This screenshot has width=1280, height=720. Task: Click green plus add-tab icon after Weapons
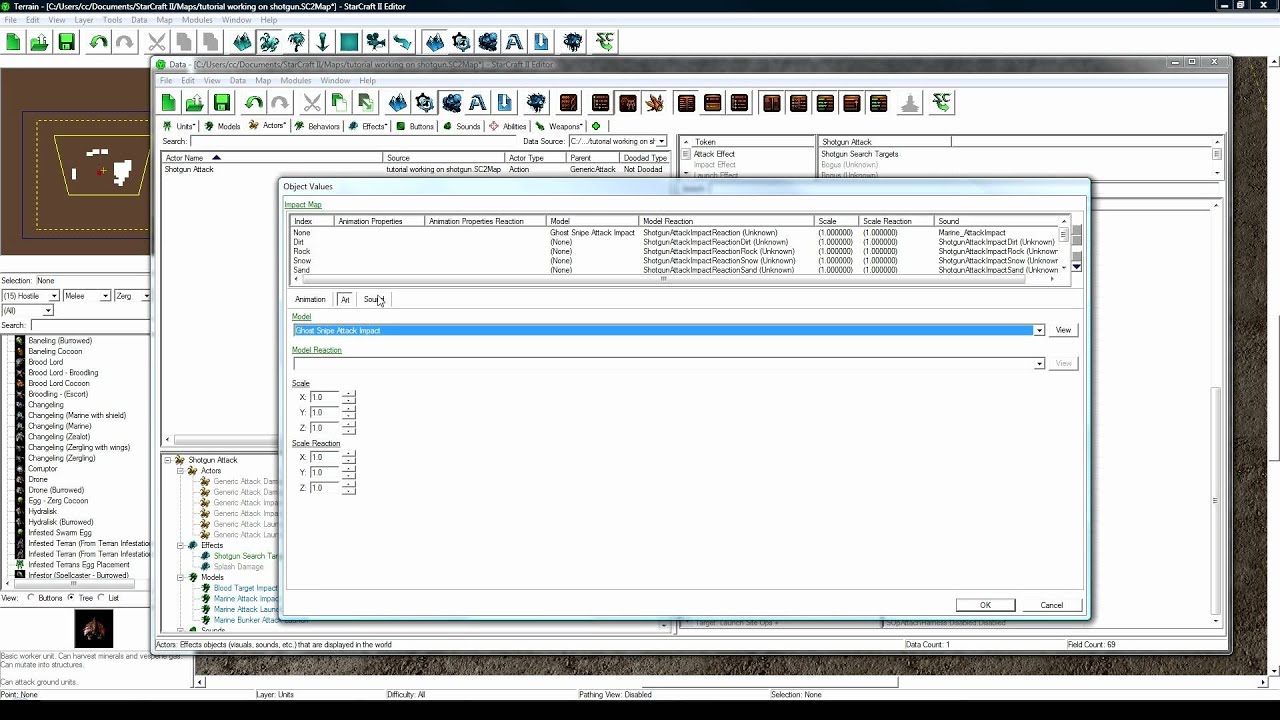pos(596,126)
